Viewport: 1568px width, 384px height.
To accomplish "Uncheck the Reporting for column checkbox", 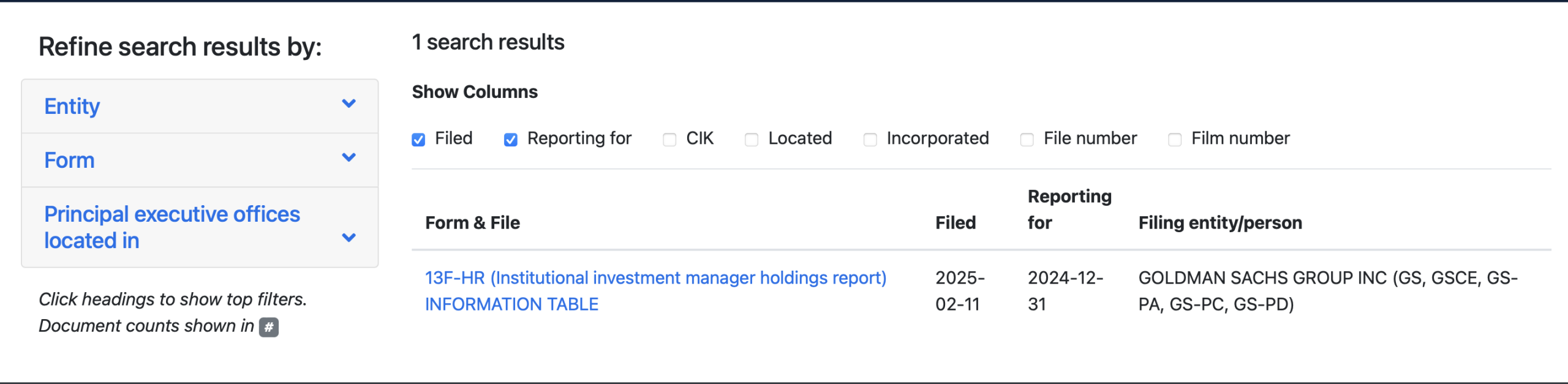I will 511,140.
